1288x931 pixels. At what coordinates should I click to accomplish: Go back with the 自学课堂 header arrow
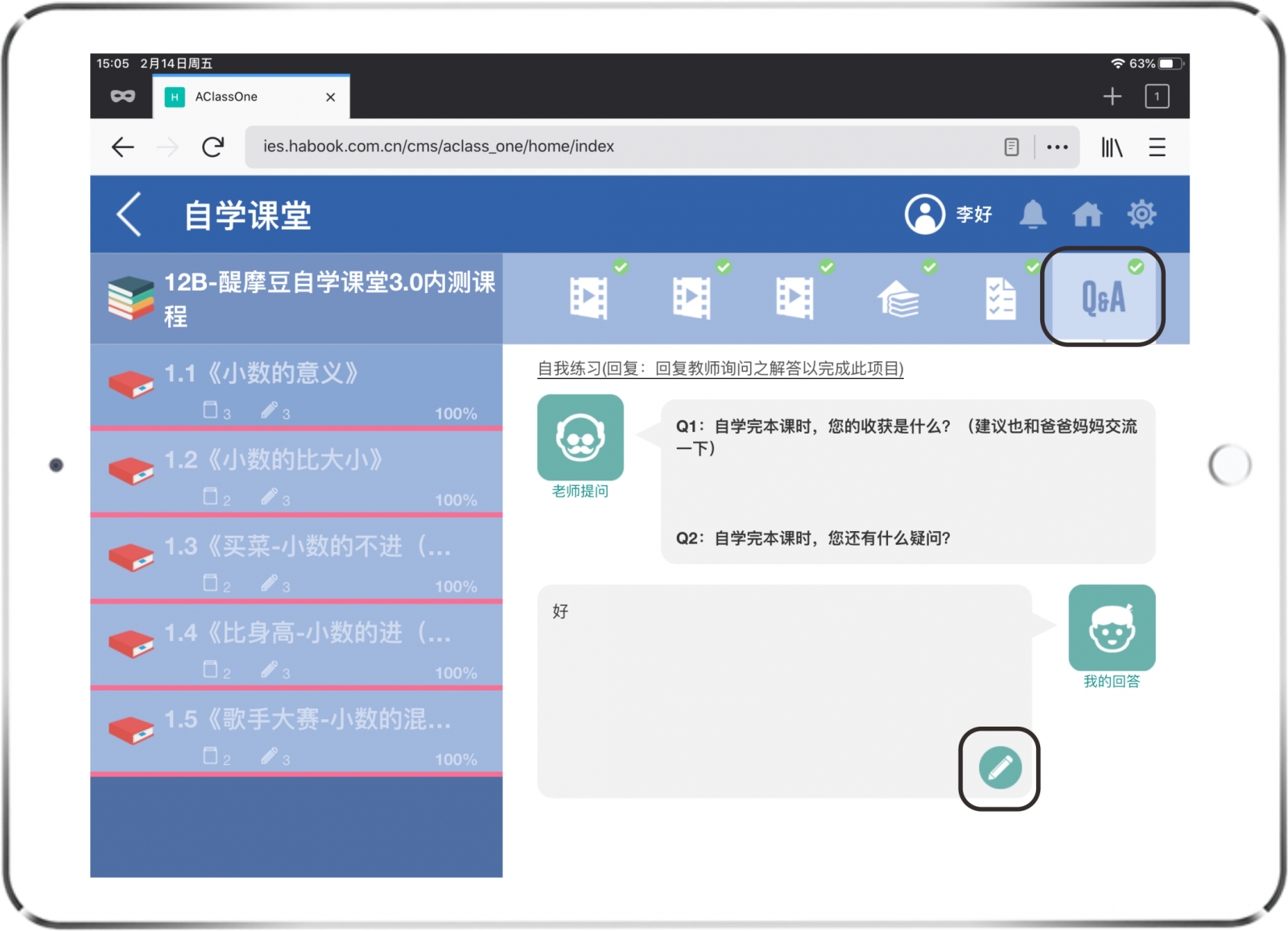130,214
